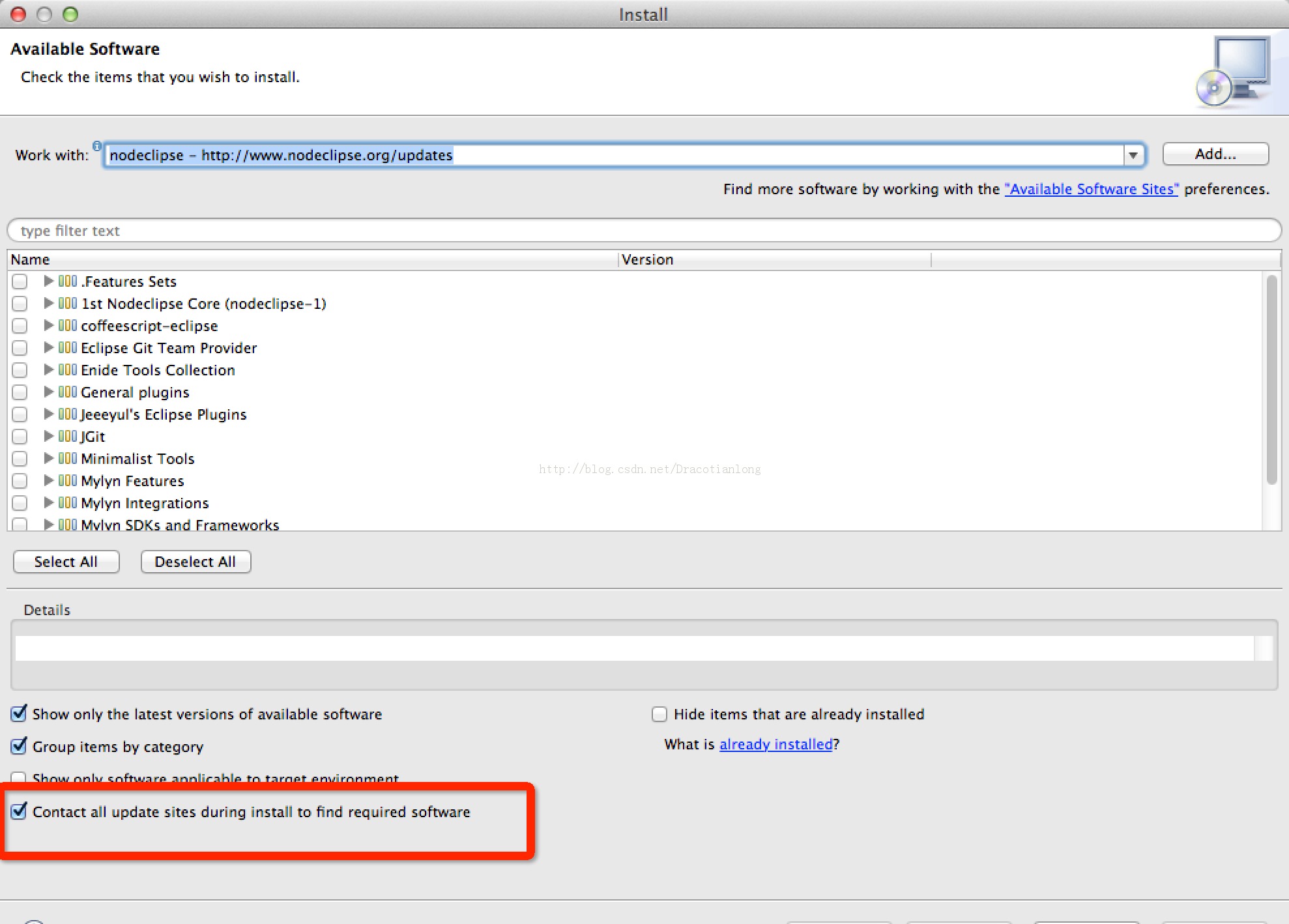Click the type filter text field

(x=644, y=231)
